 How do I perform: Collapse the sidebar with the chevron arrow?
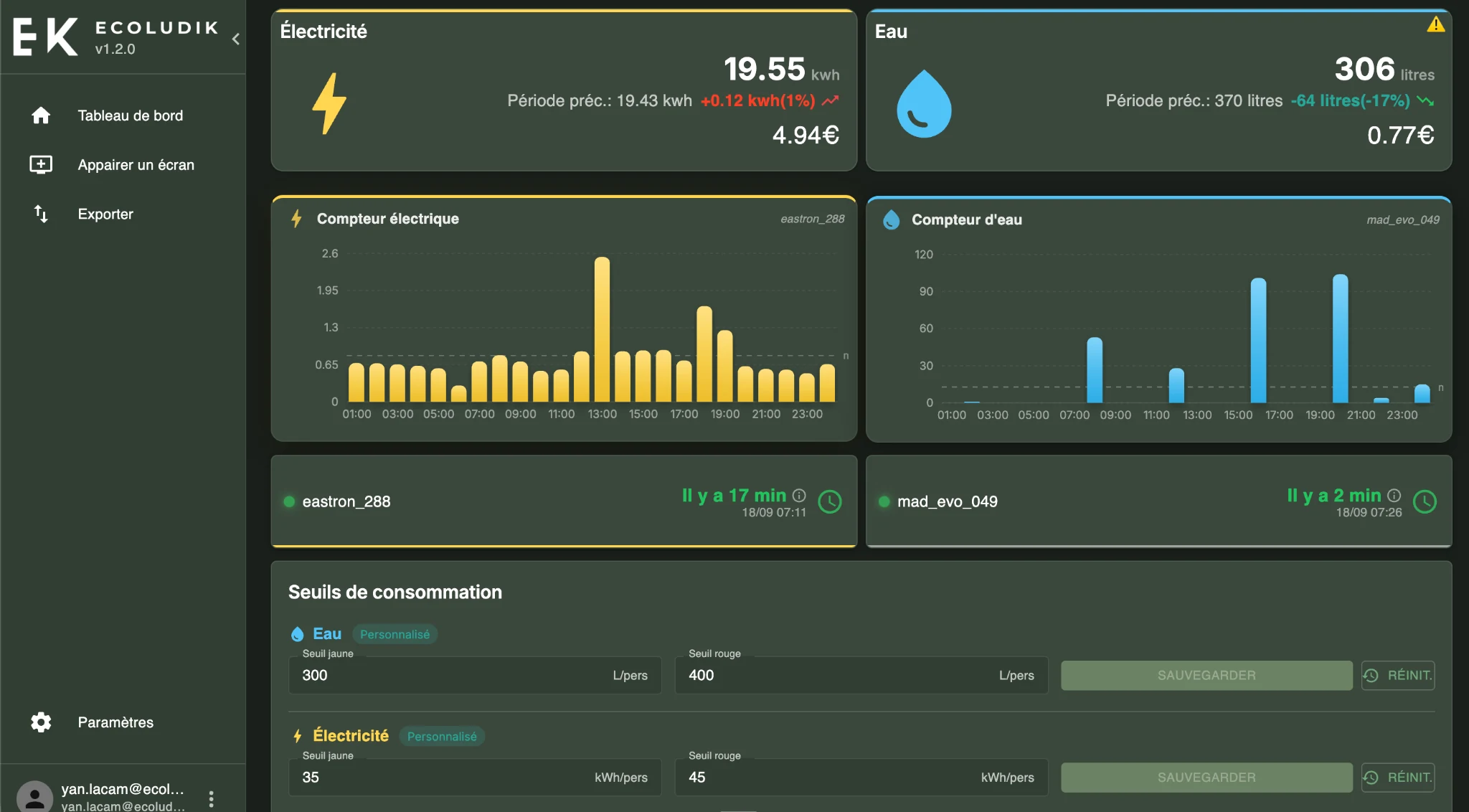coord(235,39)
